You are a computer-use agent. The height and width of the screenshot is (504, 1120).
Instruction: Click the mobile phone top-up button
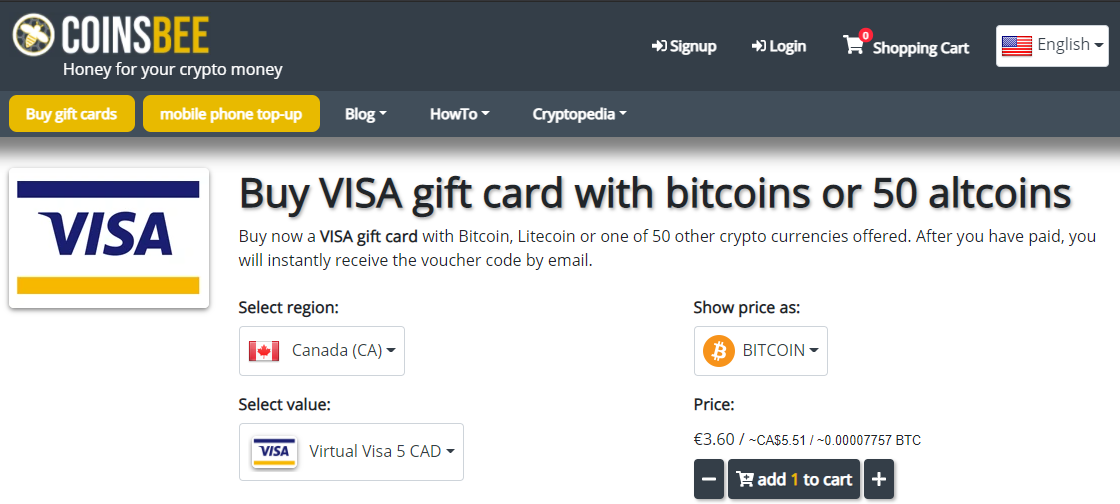(x=231, y=114)
